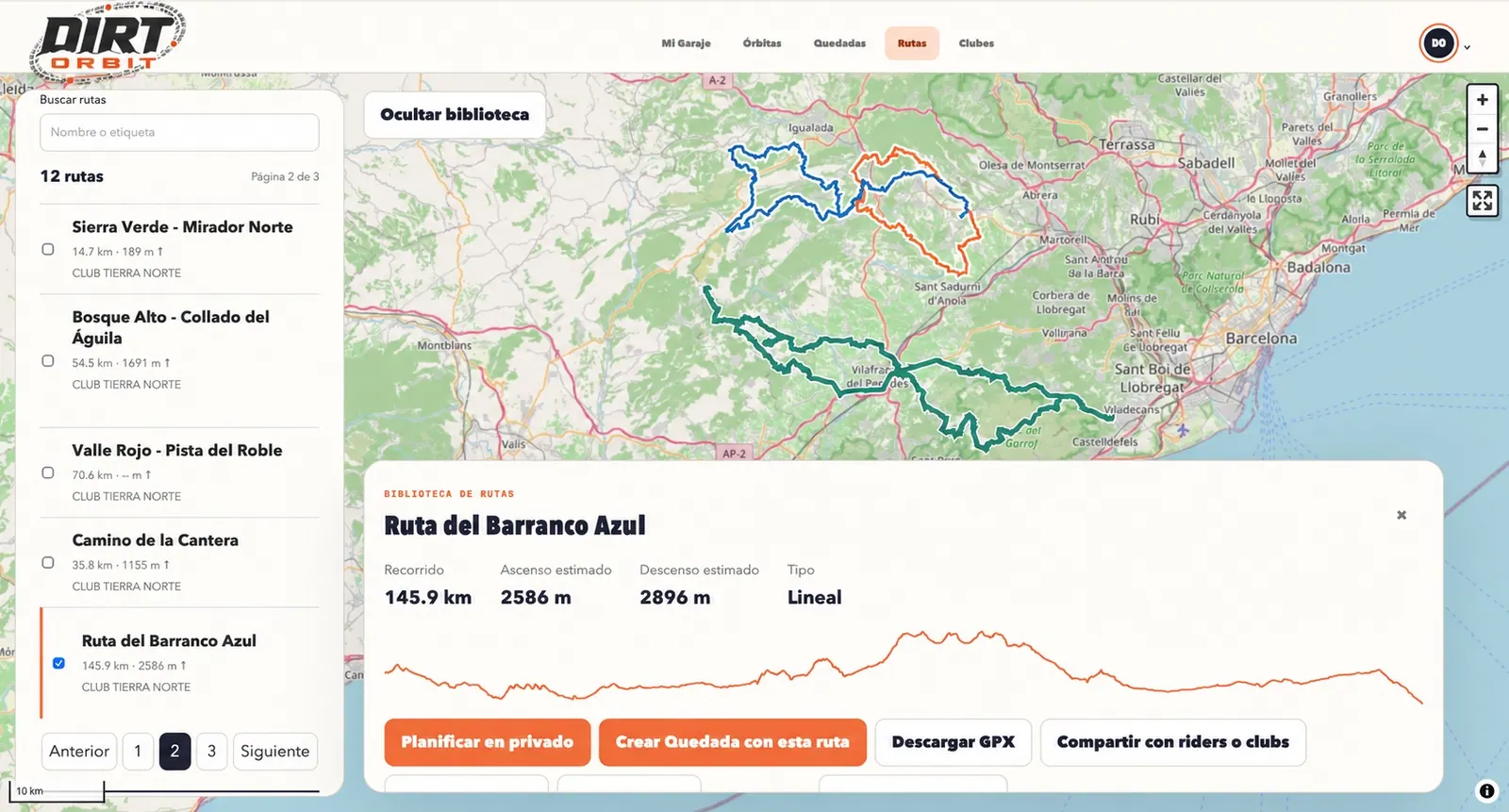
Task: Go to the Órbitas tab
Action: (x=762, y=43)
